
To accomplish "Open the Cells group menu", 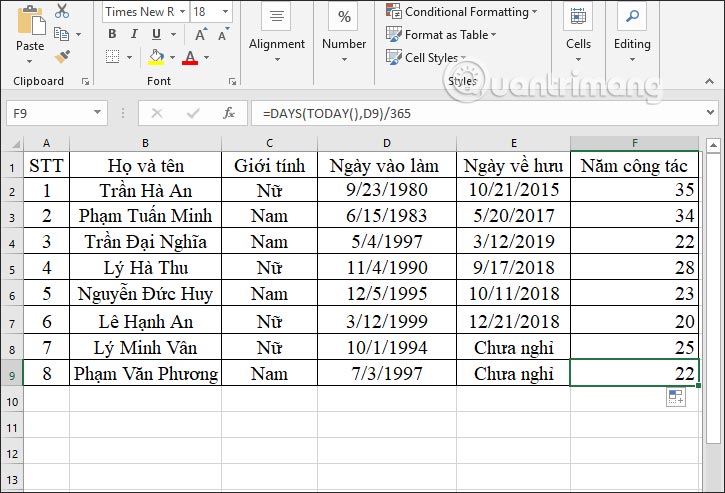I will tap(578, 32).
